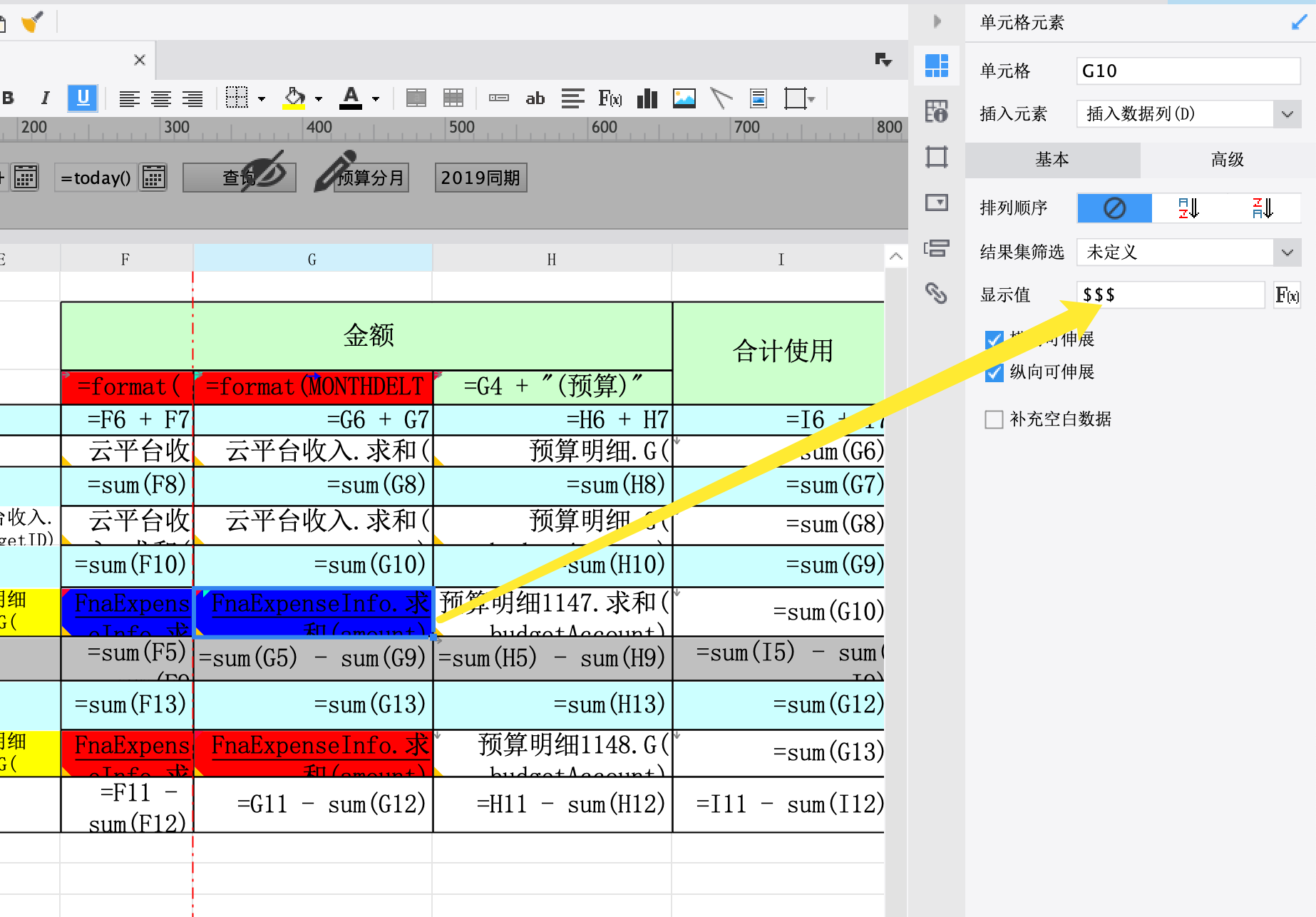This screenshot has height=917, width=1316.
Task: Click the 单元格 field showing G10
Action: 1188,71
